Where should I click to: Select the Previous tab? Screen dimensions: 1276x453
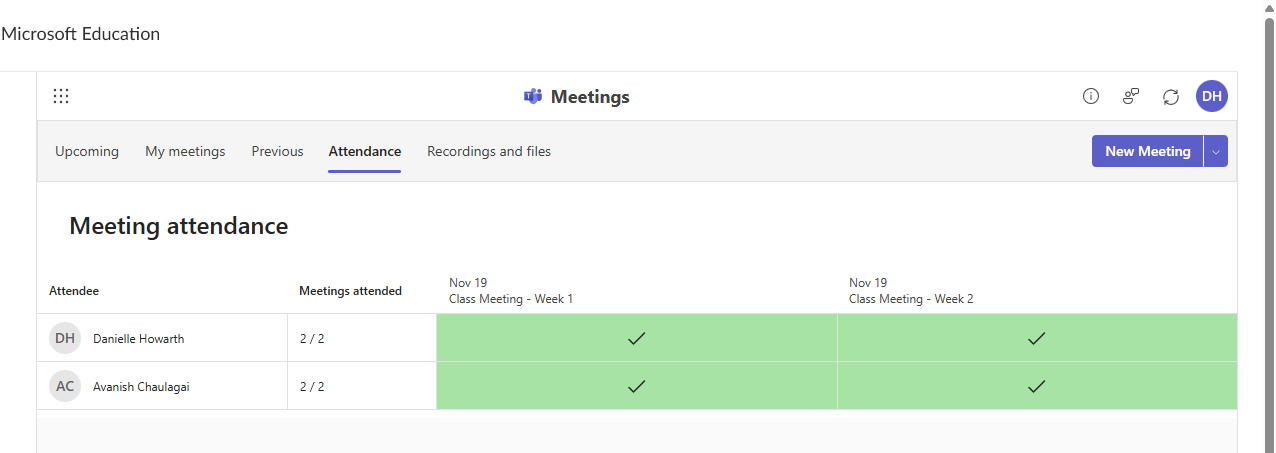[277, 151]
